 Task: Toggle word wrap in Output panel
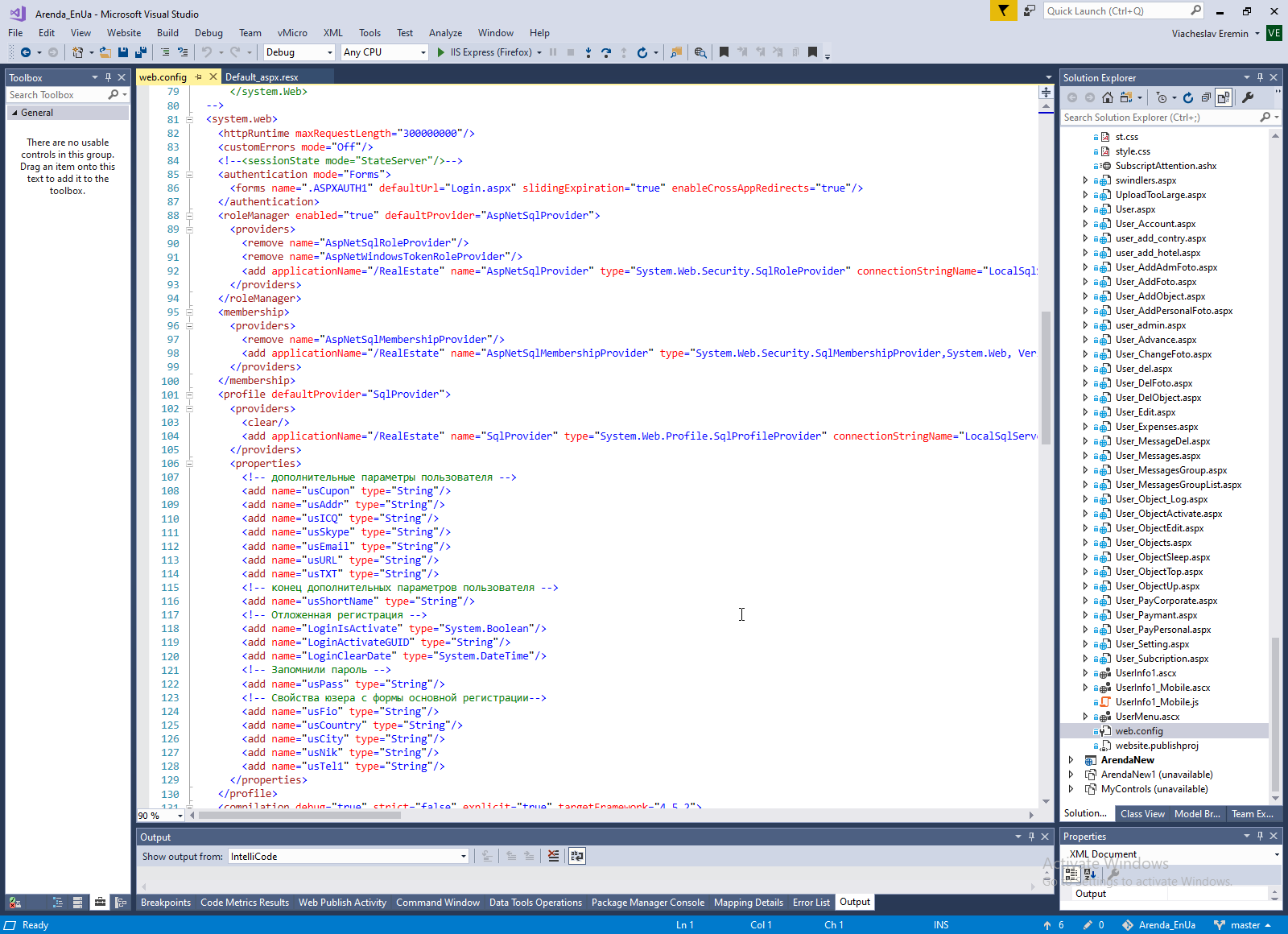[577, 856]
